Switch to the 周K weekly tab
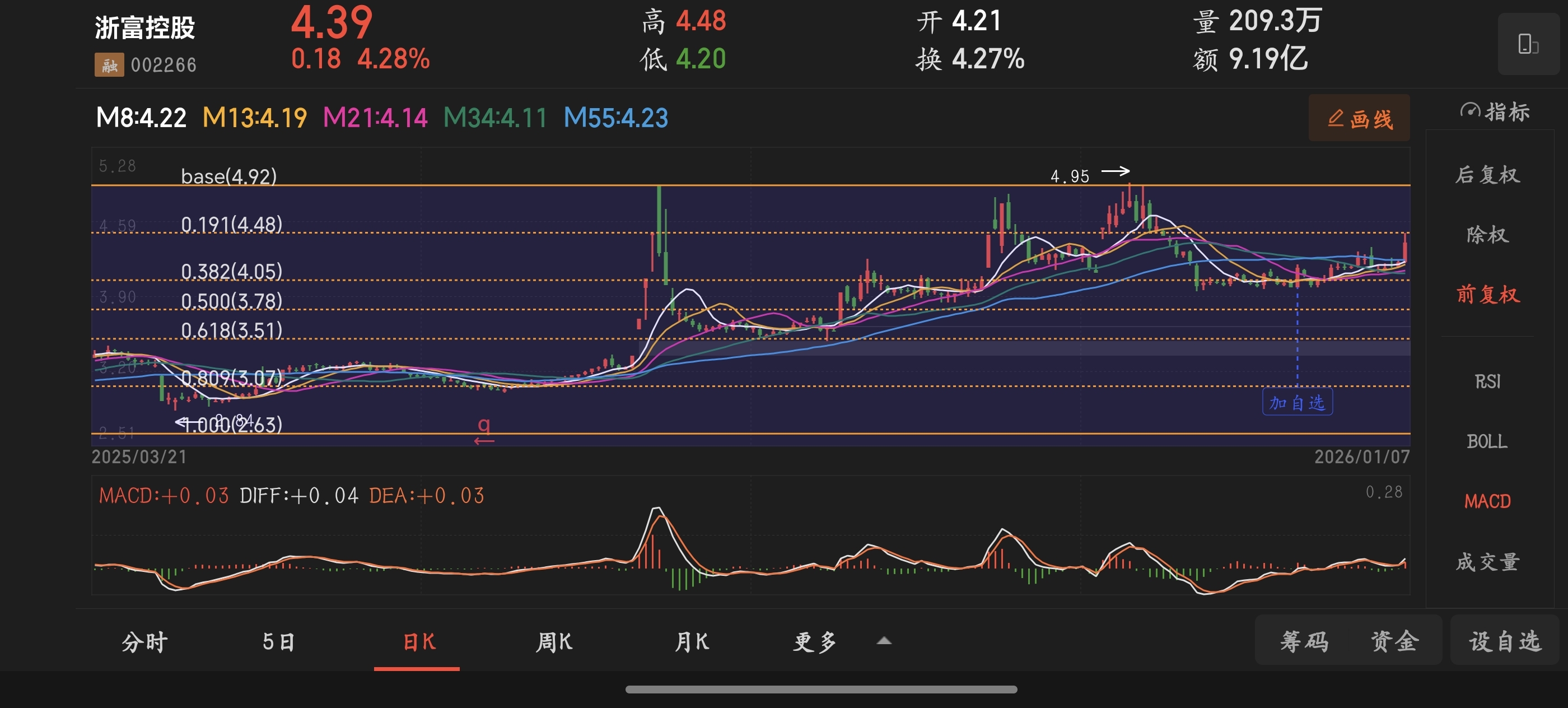This screenshot has height=708, width=1568. tap(553, 642)
